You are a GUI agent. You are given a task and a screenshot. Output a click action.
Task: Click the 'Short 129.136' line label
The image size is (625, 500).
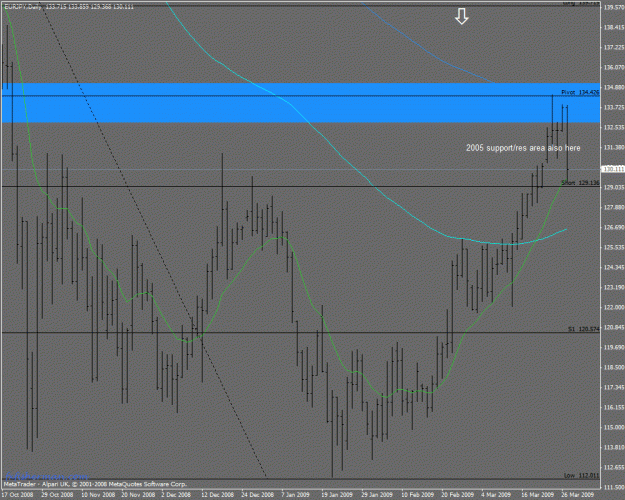(x=580, y=183)
